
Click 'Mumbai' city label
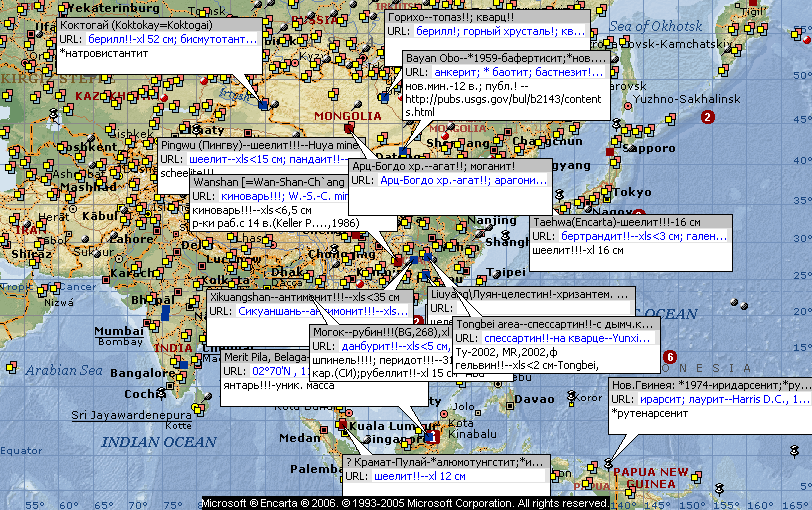(119, 331)
